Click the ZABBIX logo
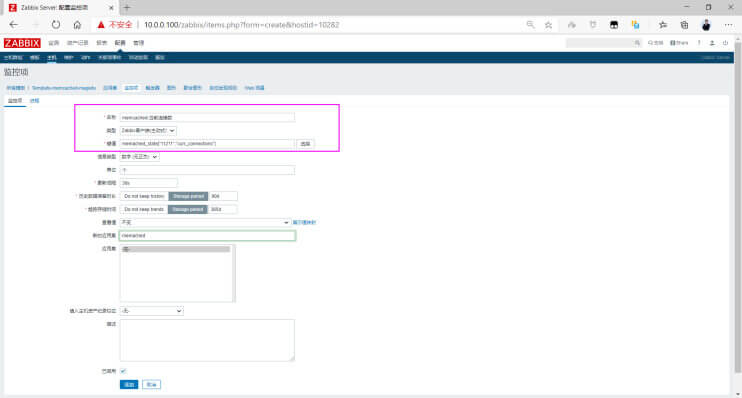742x398 pixels. tap(22, 43)
